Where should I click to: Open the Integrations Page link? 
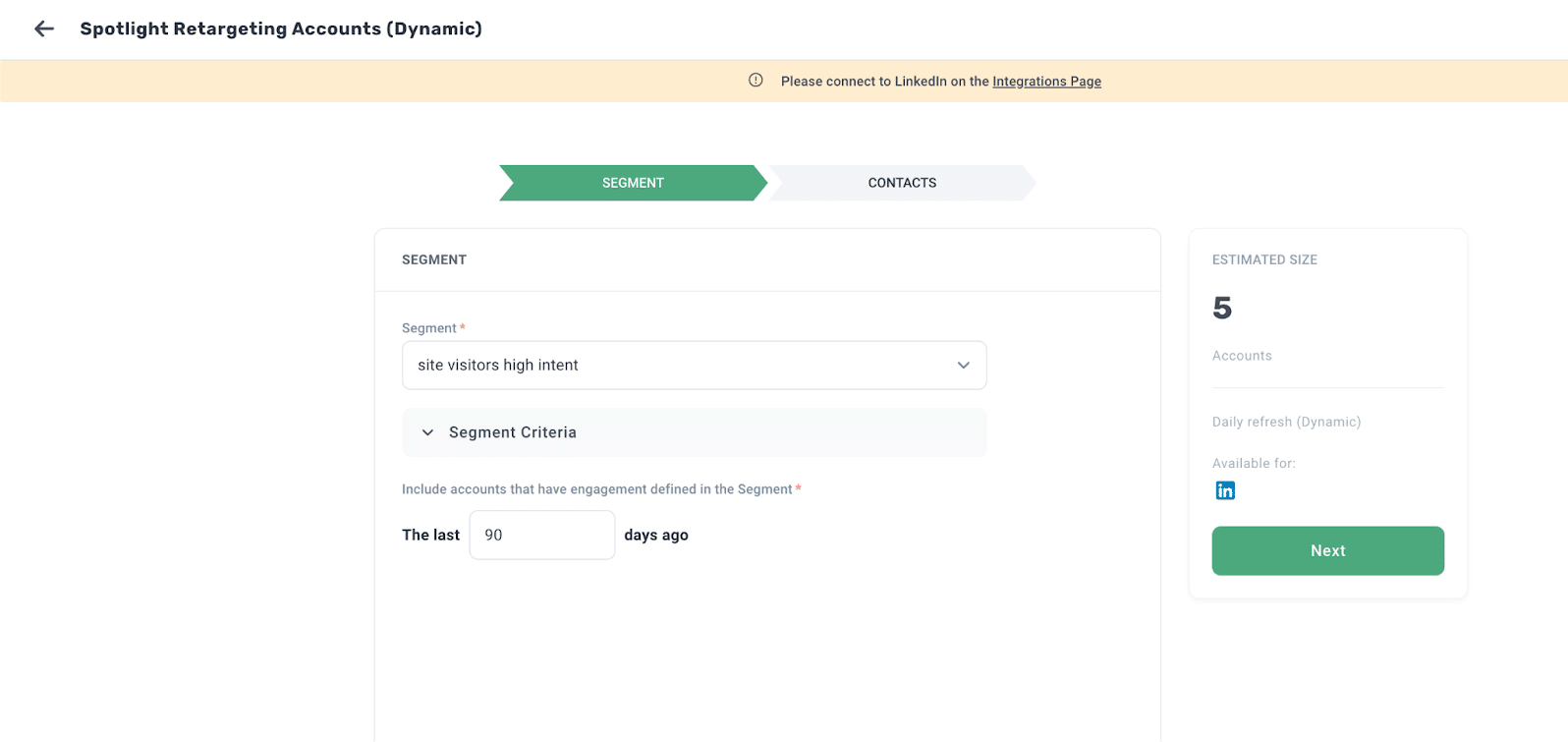click(x=1046, y=82)
